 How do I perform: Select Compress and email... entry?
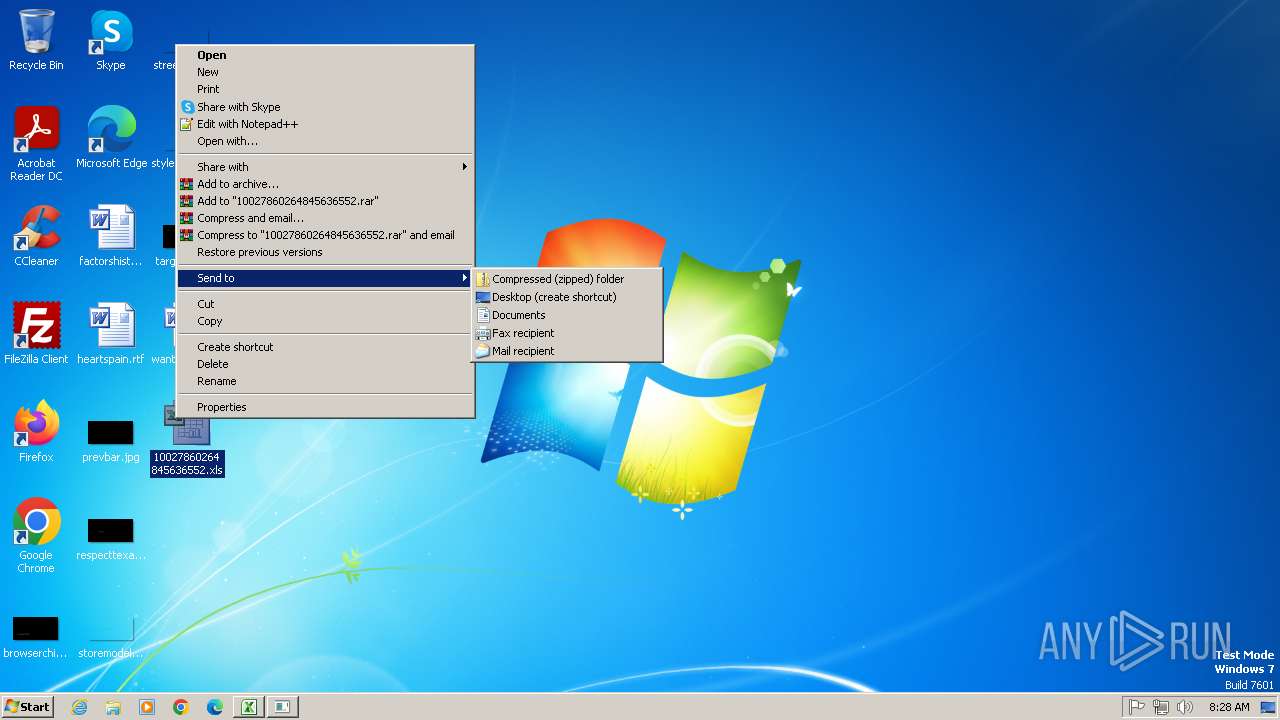[x=325, y=218]
